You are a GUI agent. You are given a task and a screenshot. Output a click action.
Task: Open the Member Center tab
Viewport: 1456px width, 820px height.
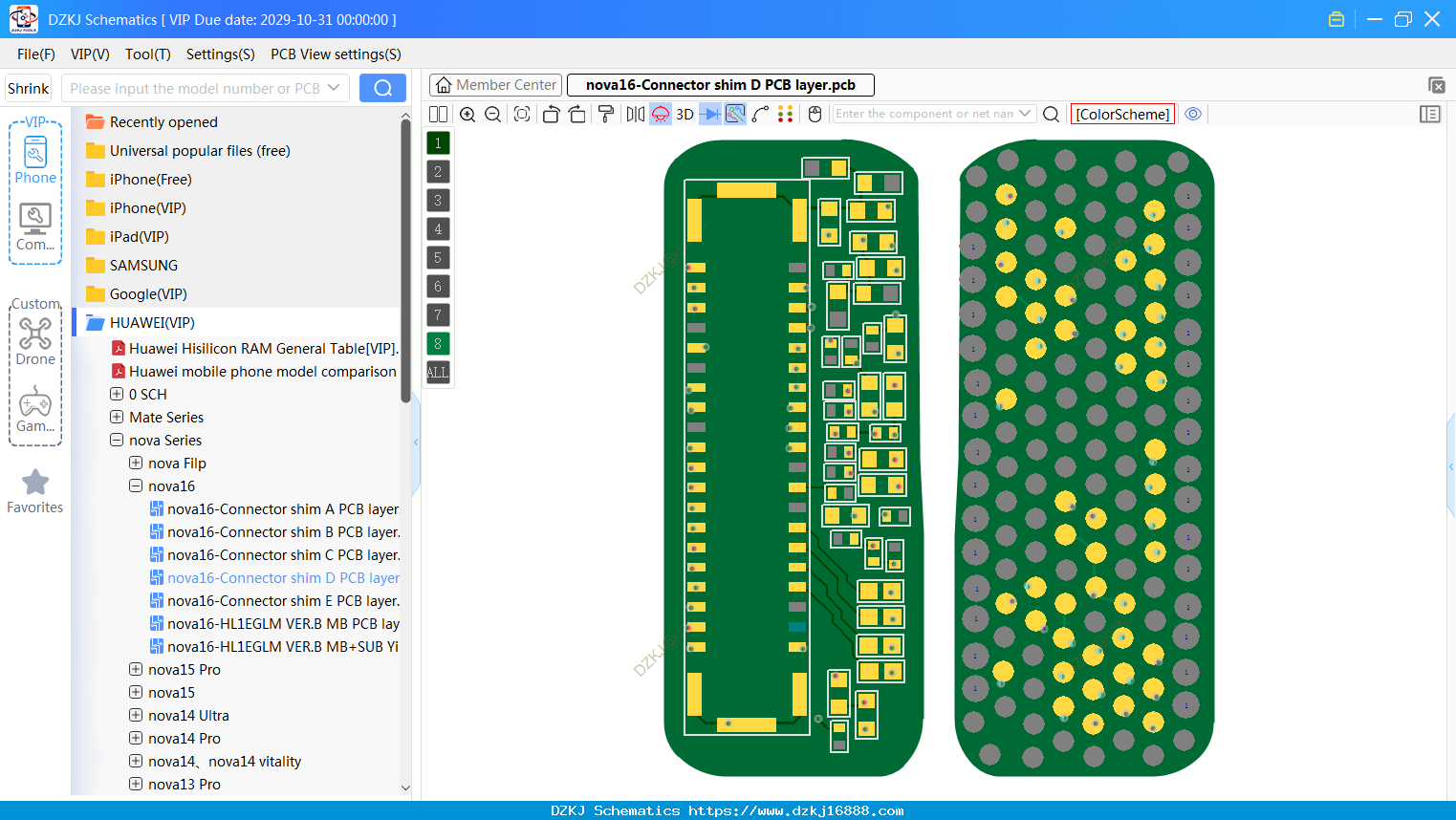pyautogui.click(x=496, y=85)
